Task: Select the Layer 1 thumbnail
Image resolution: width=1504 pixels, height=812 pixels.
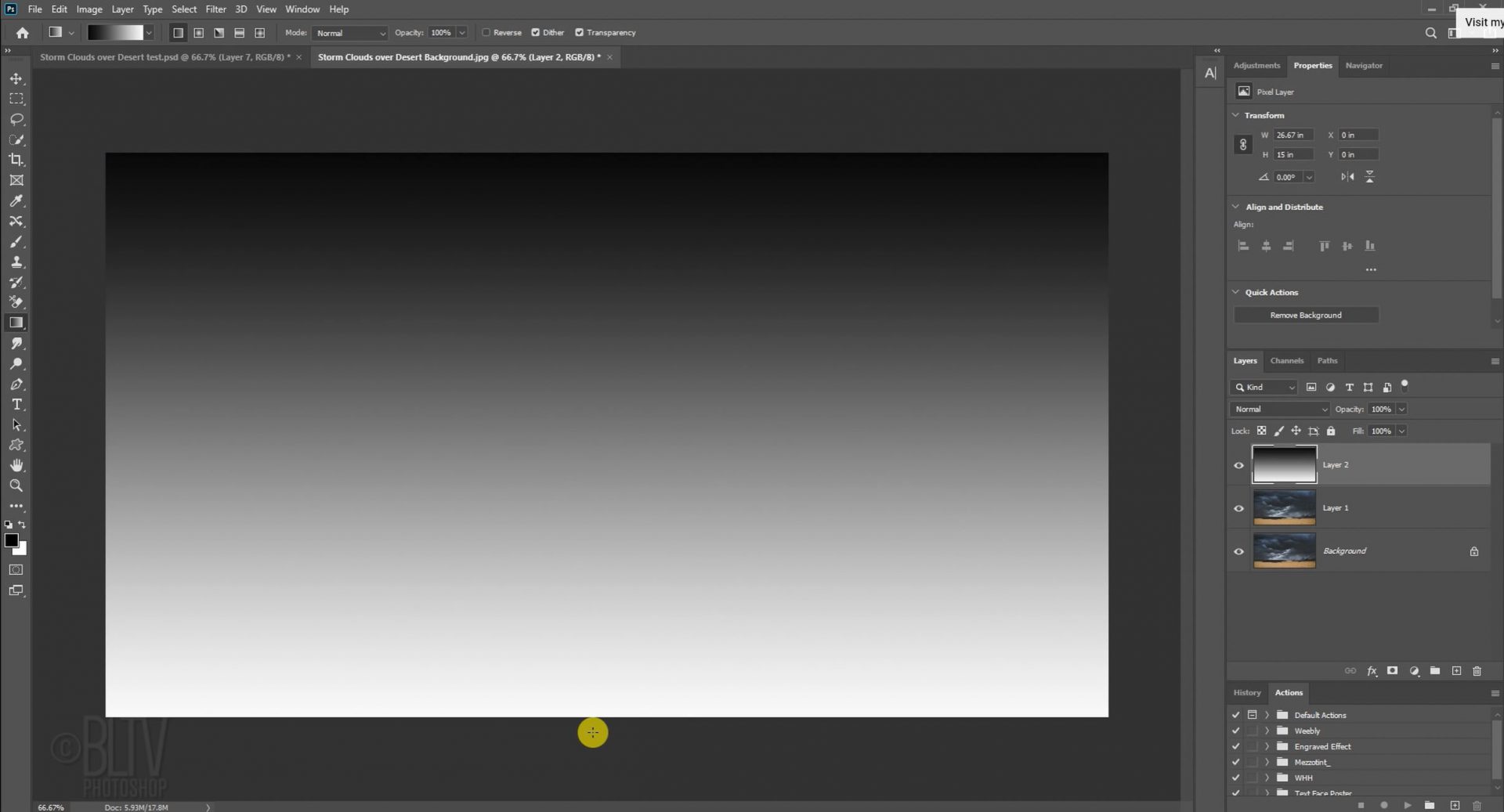Action: (1284, 507)
